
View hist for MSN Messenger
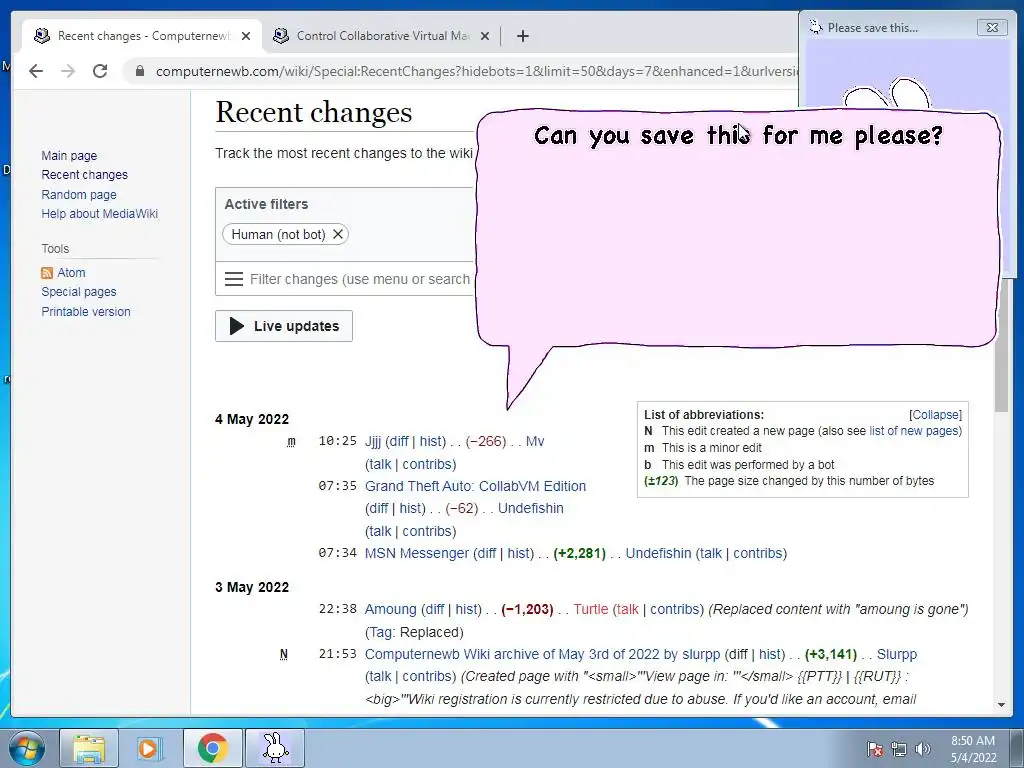[520, 553]
